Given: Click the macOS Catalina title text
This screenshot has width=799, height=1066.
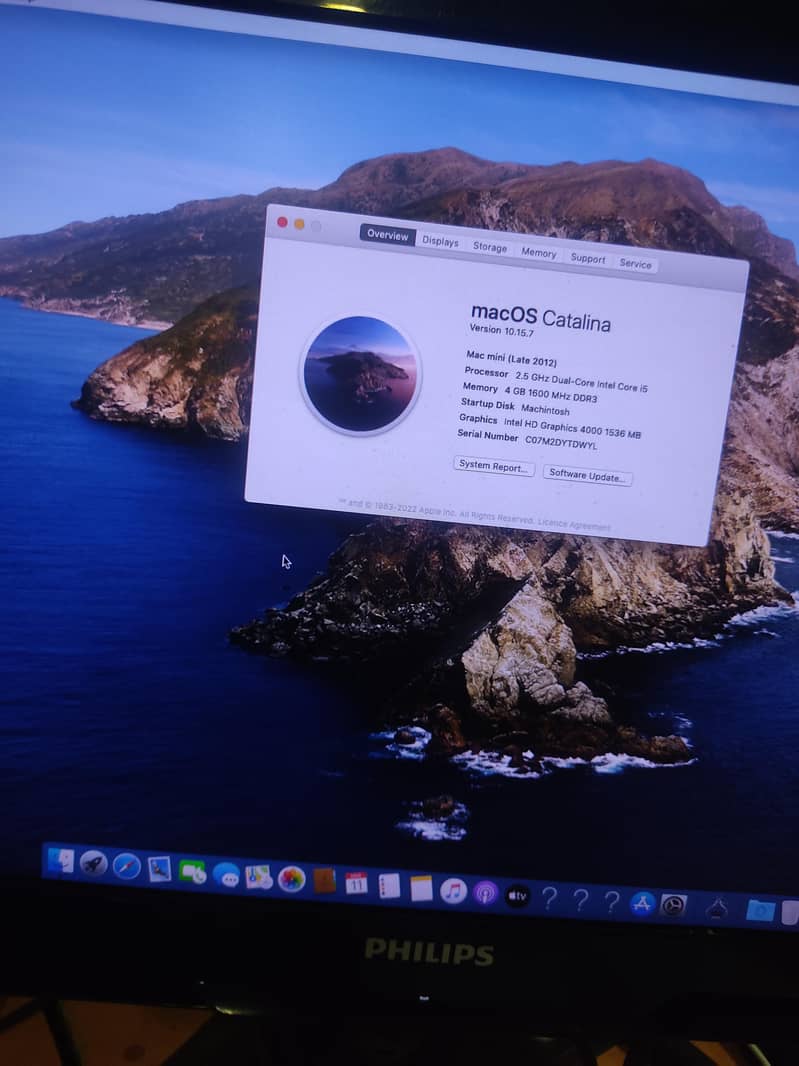Looking at the screenshot, I should click(541, 317).
